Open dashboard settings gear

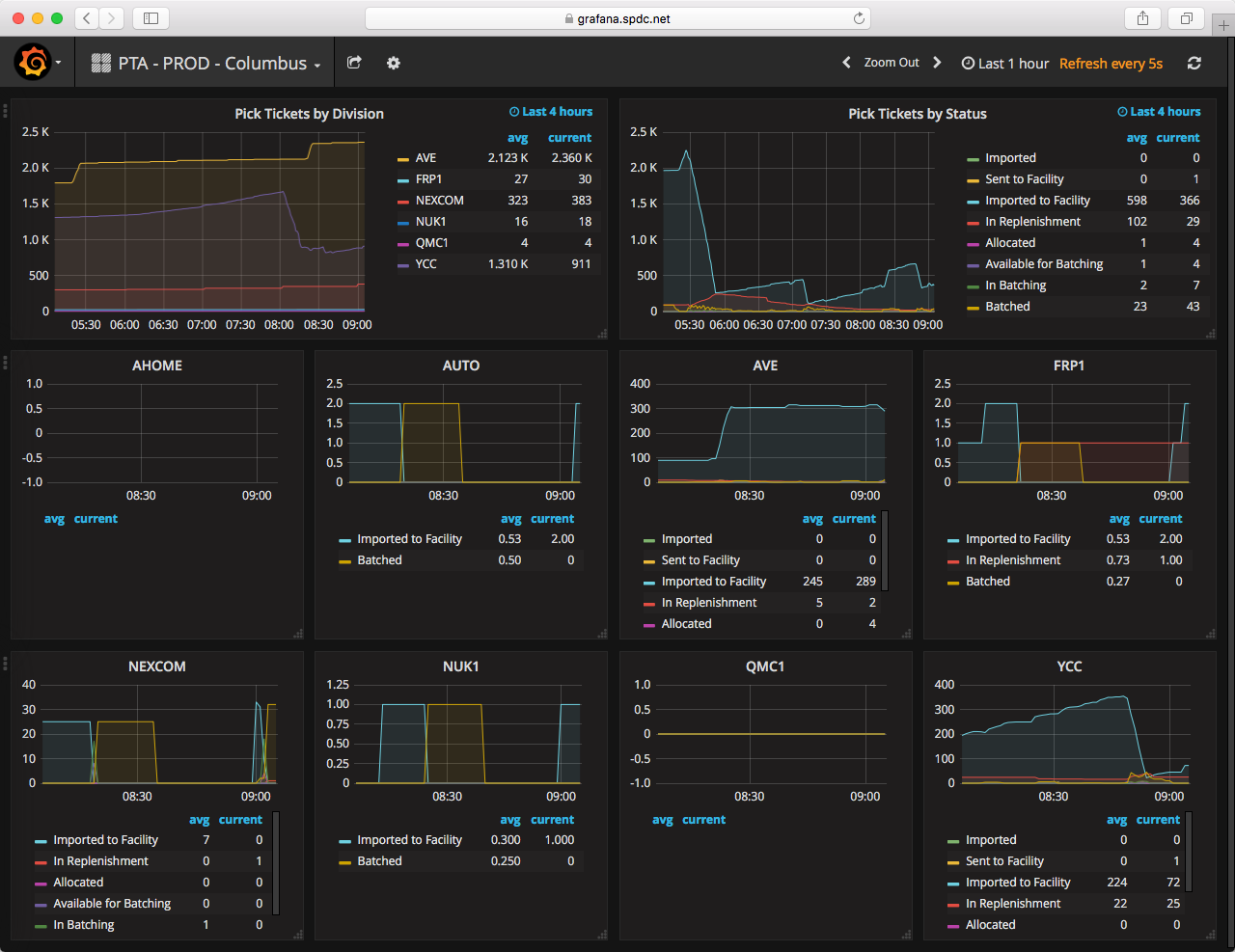click(x=394, y=63)
